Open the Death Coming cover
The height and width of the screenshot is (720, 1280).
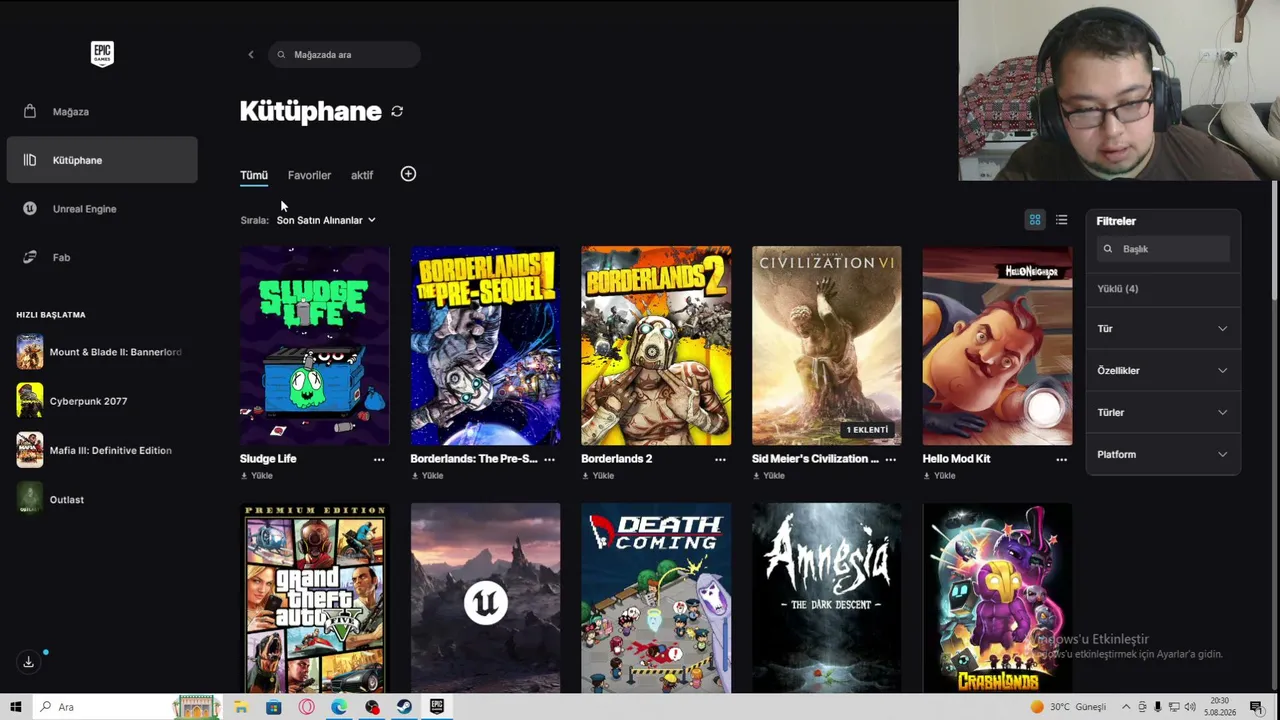[x=656, y=598]
